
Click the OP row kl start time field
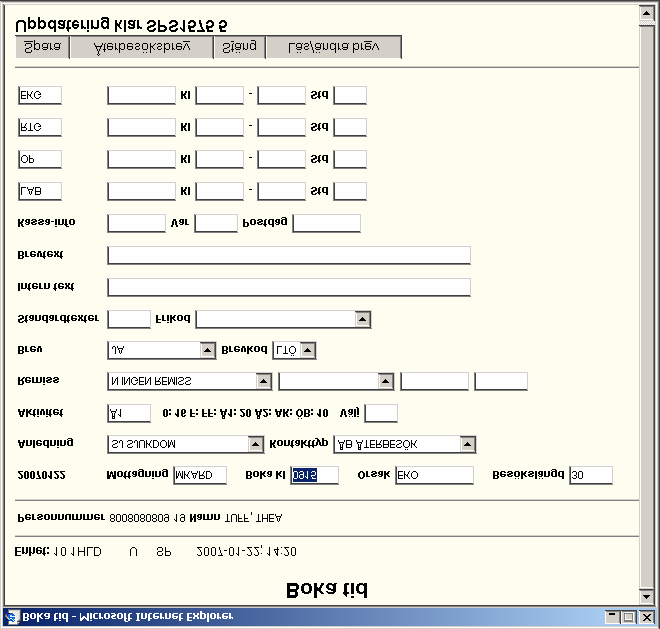point(220,159)
